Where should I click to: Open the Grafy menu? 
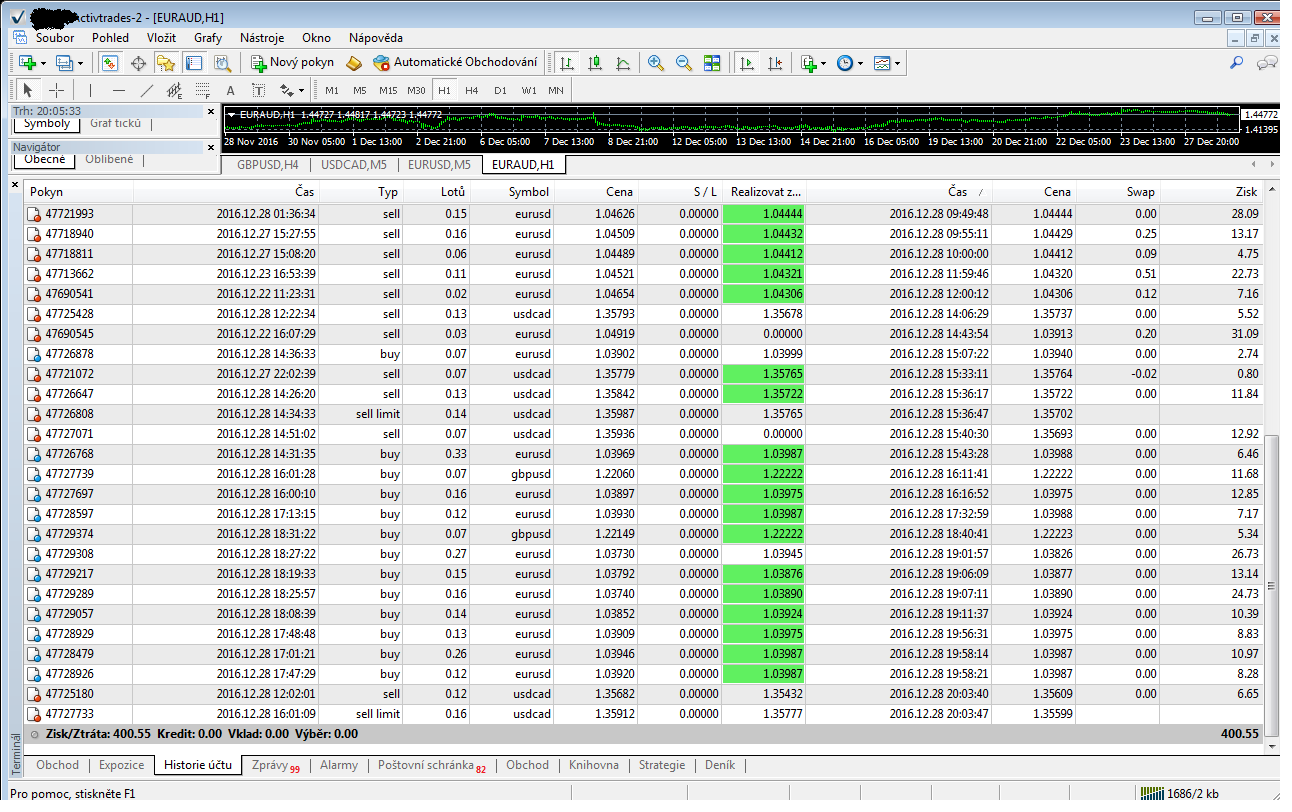208,38
